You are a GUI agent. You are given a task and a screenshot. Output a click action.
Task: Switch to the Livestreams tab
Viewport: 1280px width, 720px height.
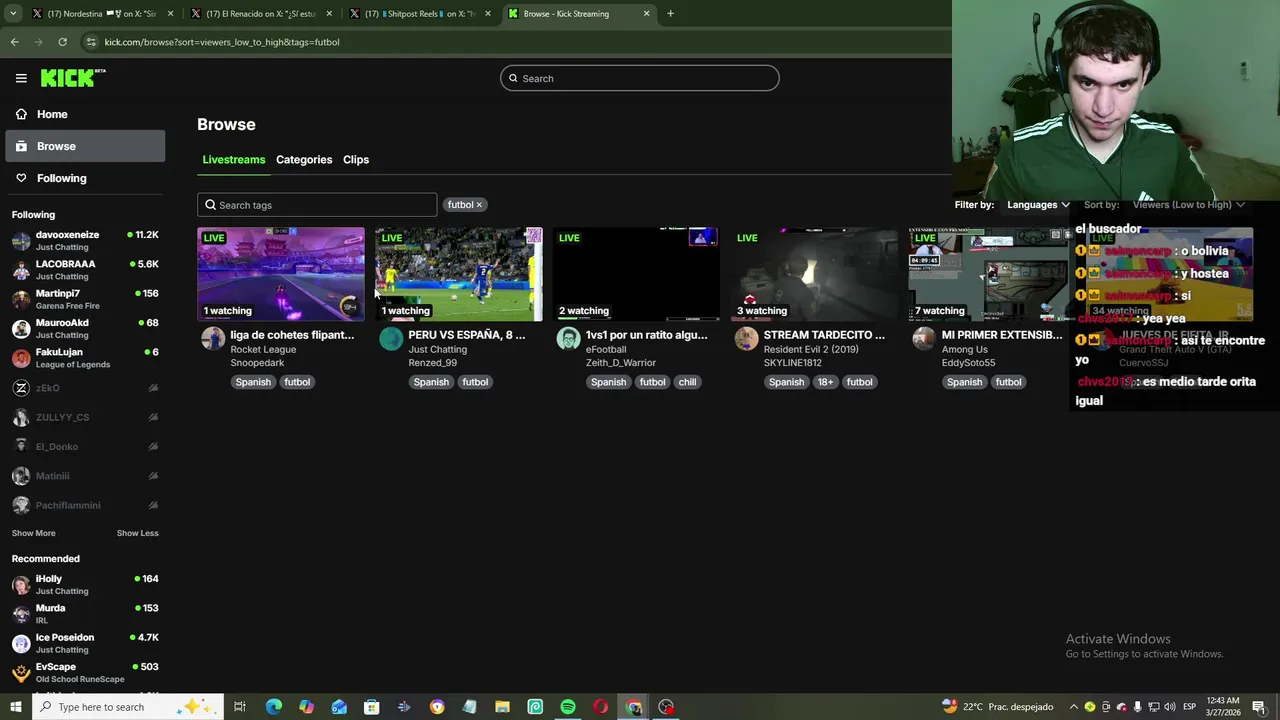234,160
